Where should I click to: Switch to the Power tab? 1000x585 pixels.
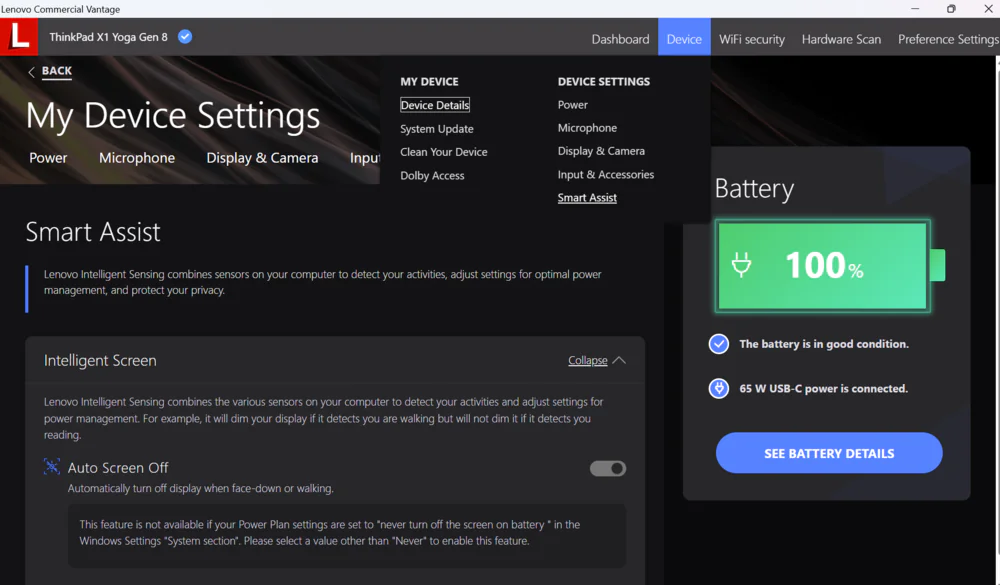[x=48, y=158]
